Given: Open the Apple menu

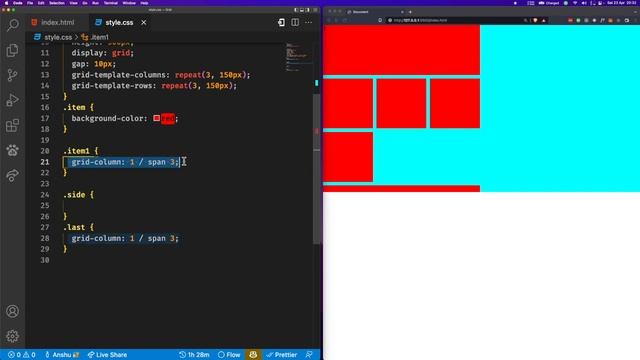Looking at the screenshot, I should click(x=7, y=3).
